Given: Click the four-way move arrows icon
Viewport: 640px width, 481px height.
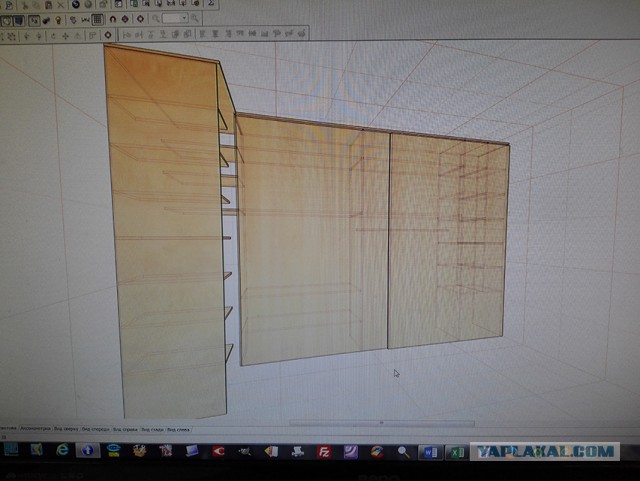Looking at the screenshot, I should [x=65, y=36].
